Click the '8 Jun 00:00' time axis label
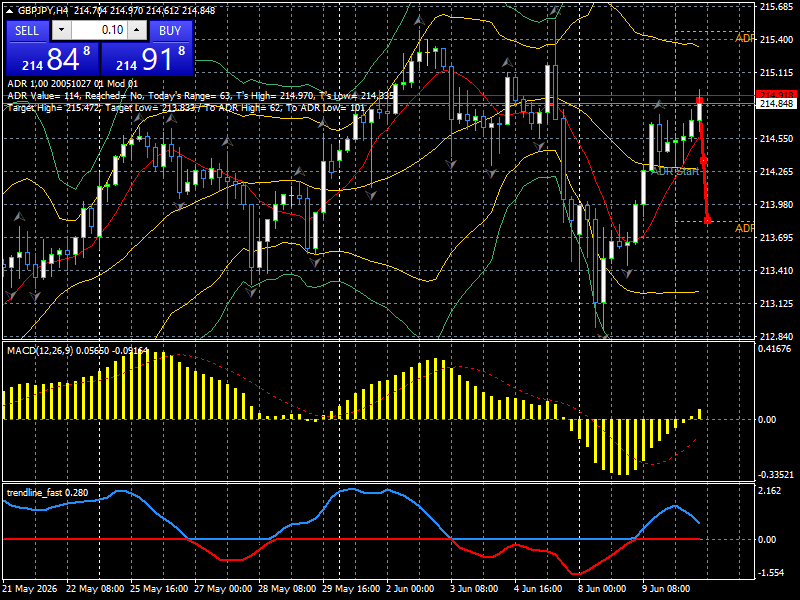This screenshot has width=800, height=600. 602,588
